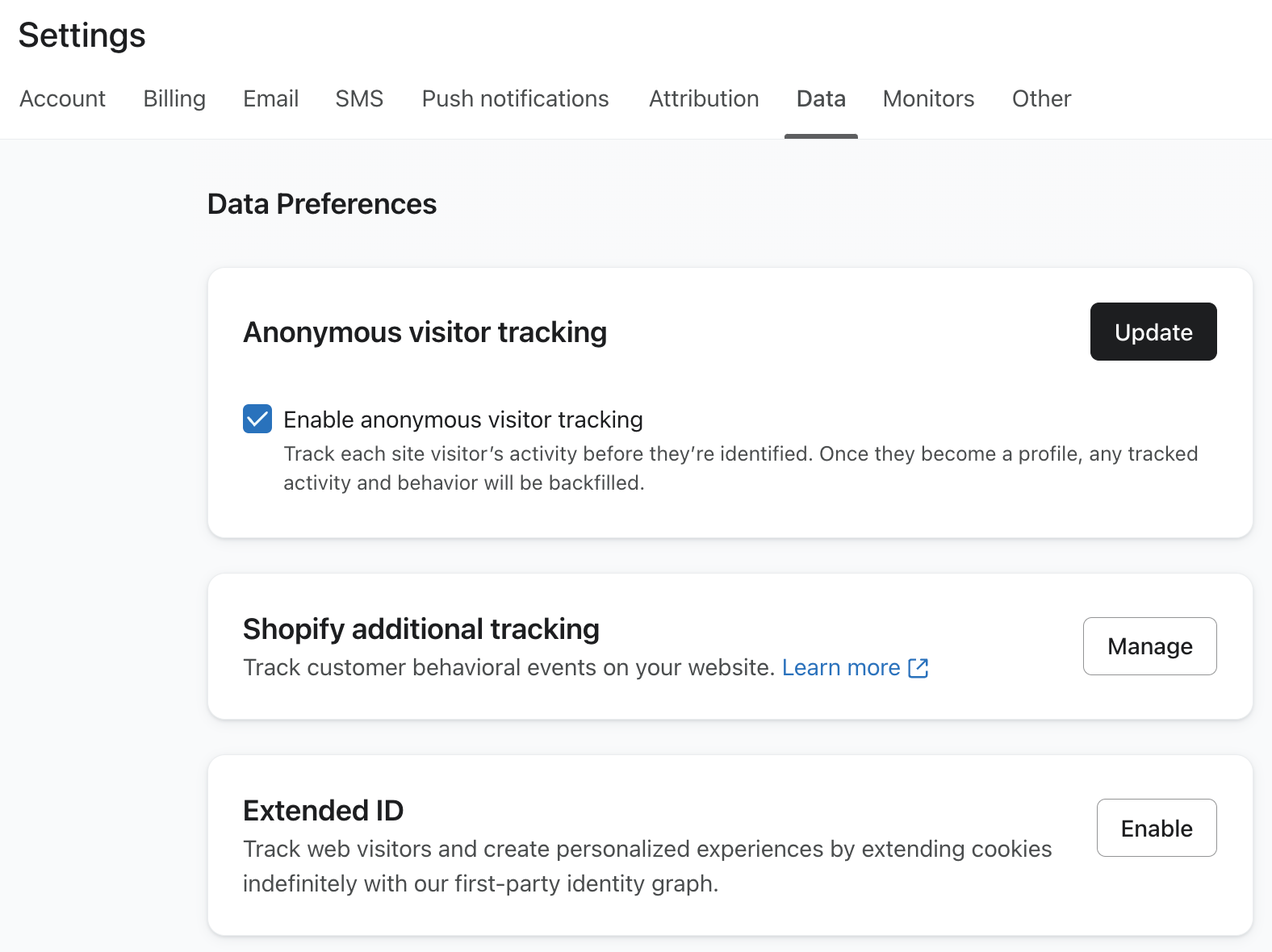This screenshot has height=952, width=1272.
Task: Open the external link icon beside Learn more
Action: (918, 668)
